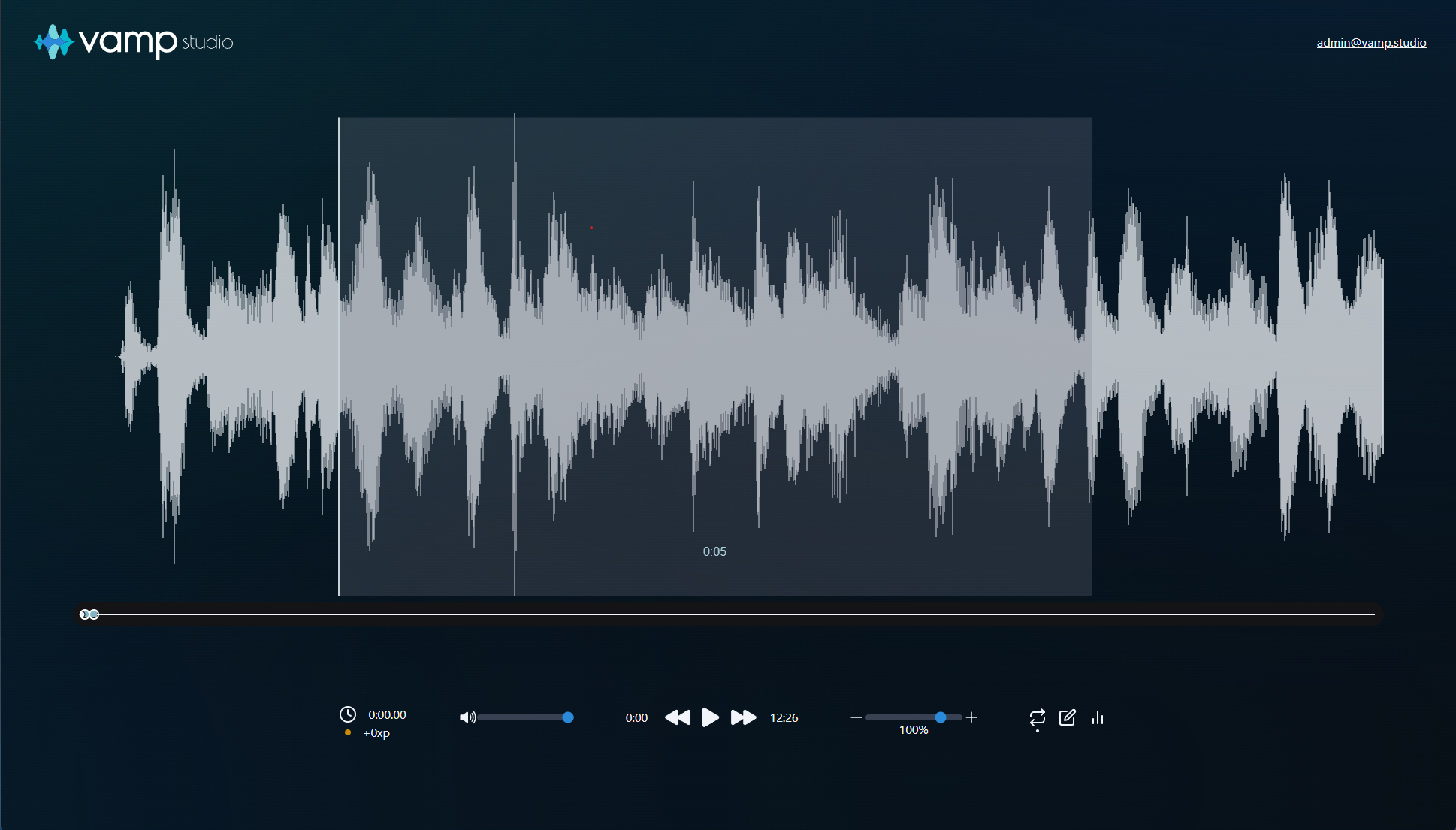Toggle playback with the play button
The height and width of the screenshot is (830, 1456).
point(710,717)
